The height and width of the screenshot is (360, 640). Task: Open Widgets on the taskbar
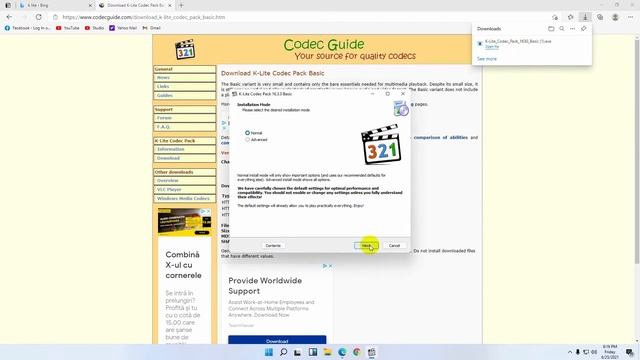coord(313,352)
